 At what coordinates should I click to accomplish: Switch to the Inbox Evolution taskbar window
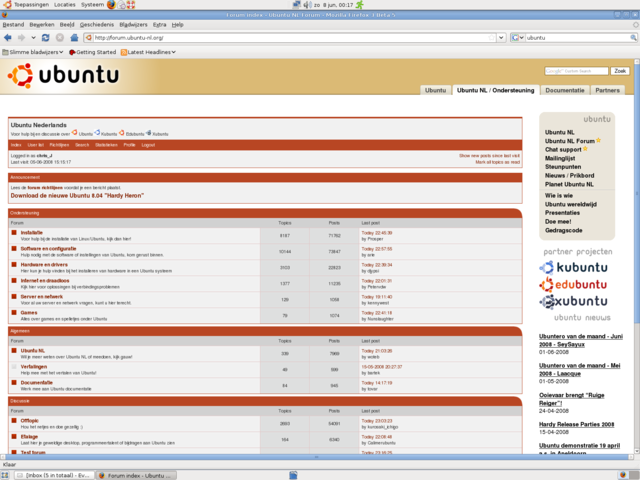click(x=54, y=475)
